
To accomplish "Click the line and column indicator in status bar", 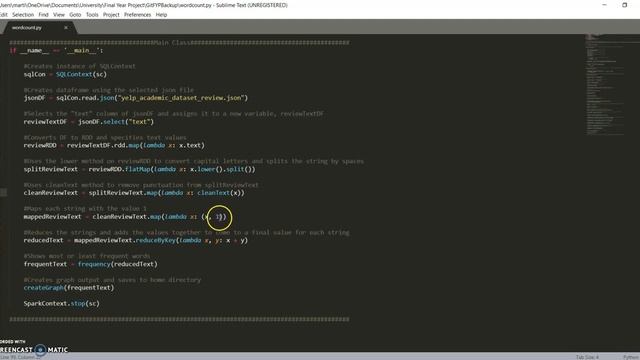I will [20, 358].
